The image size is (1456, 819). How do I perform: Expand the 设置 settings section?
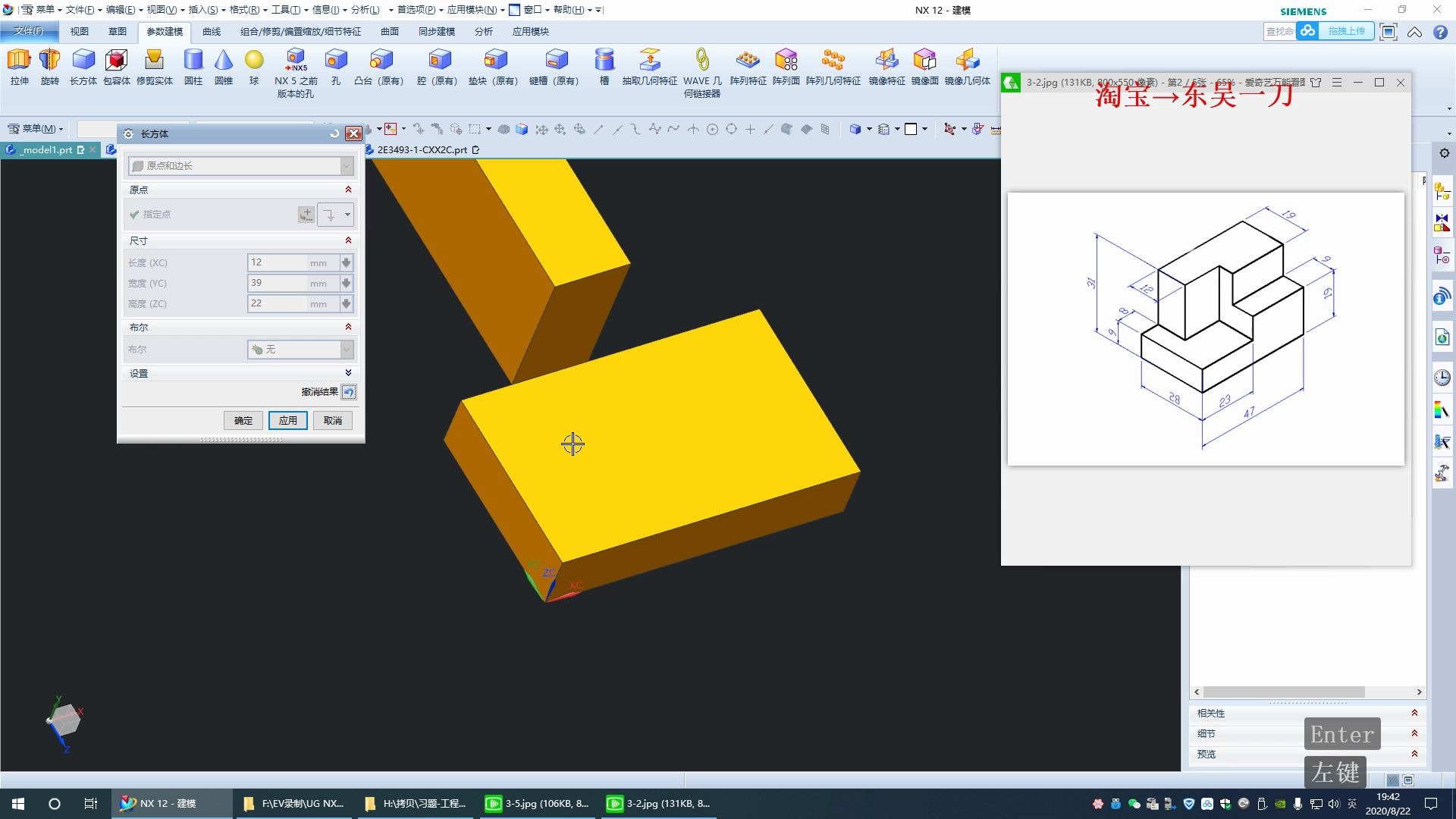(348, 373)
